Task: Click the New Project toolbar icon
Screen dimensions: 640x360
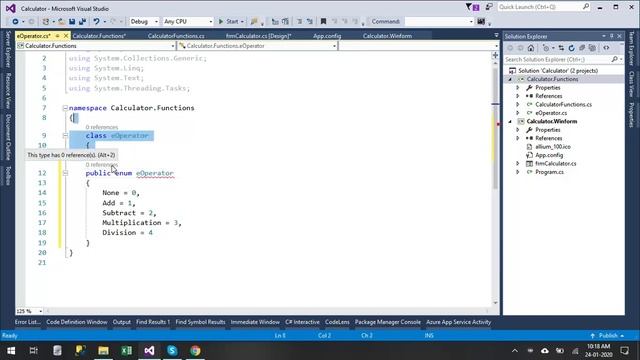Action: [46, 22]
